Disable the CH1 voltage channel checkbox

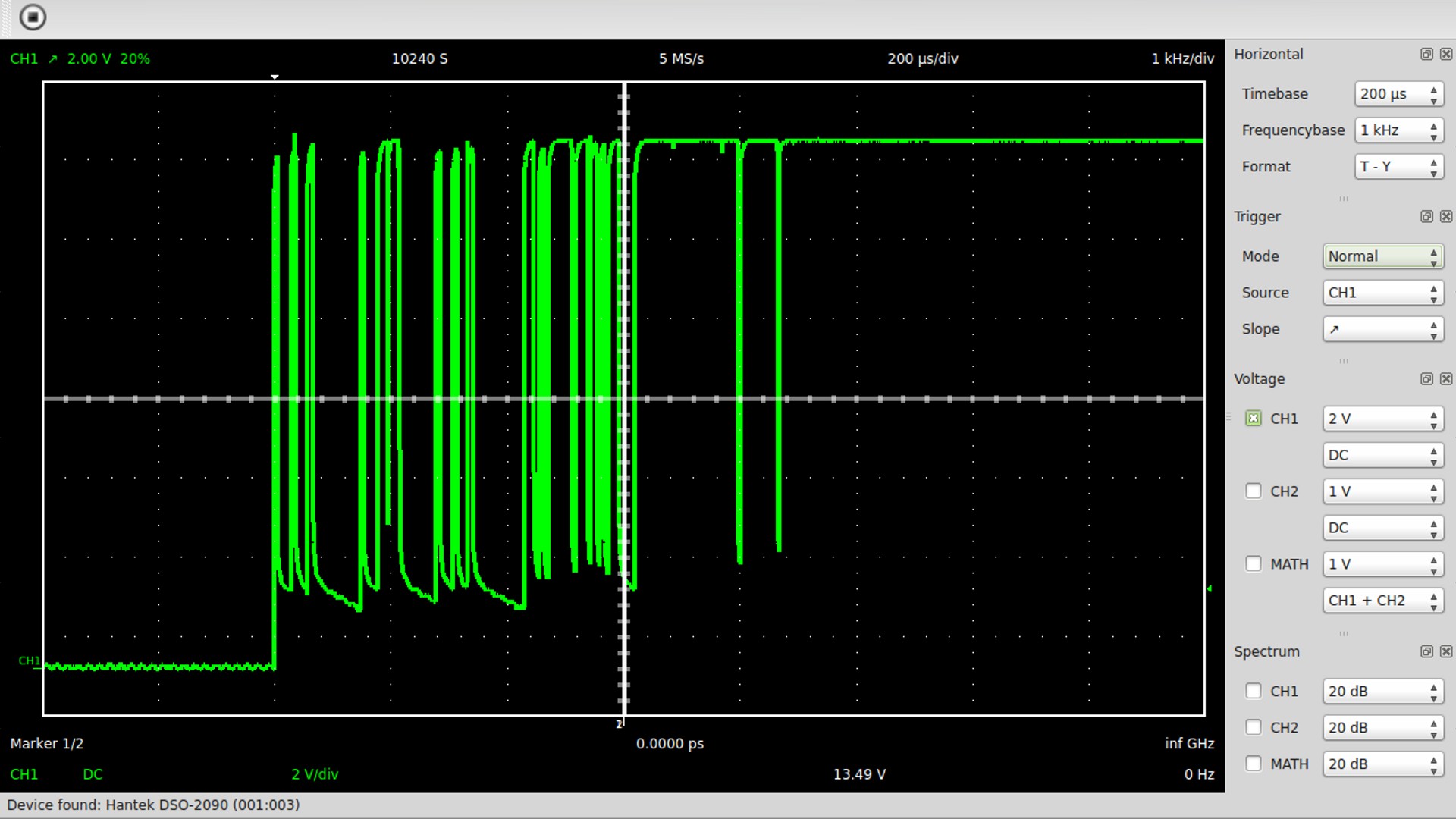click(x=1254, y=419)
